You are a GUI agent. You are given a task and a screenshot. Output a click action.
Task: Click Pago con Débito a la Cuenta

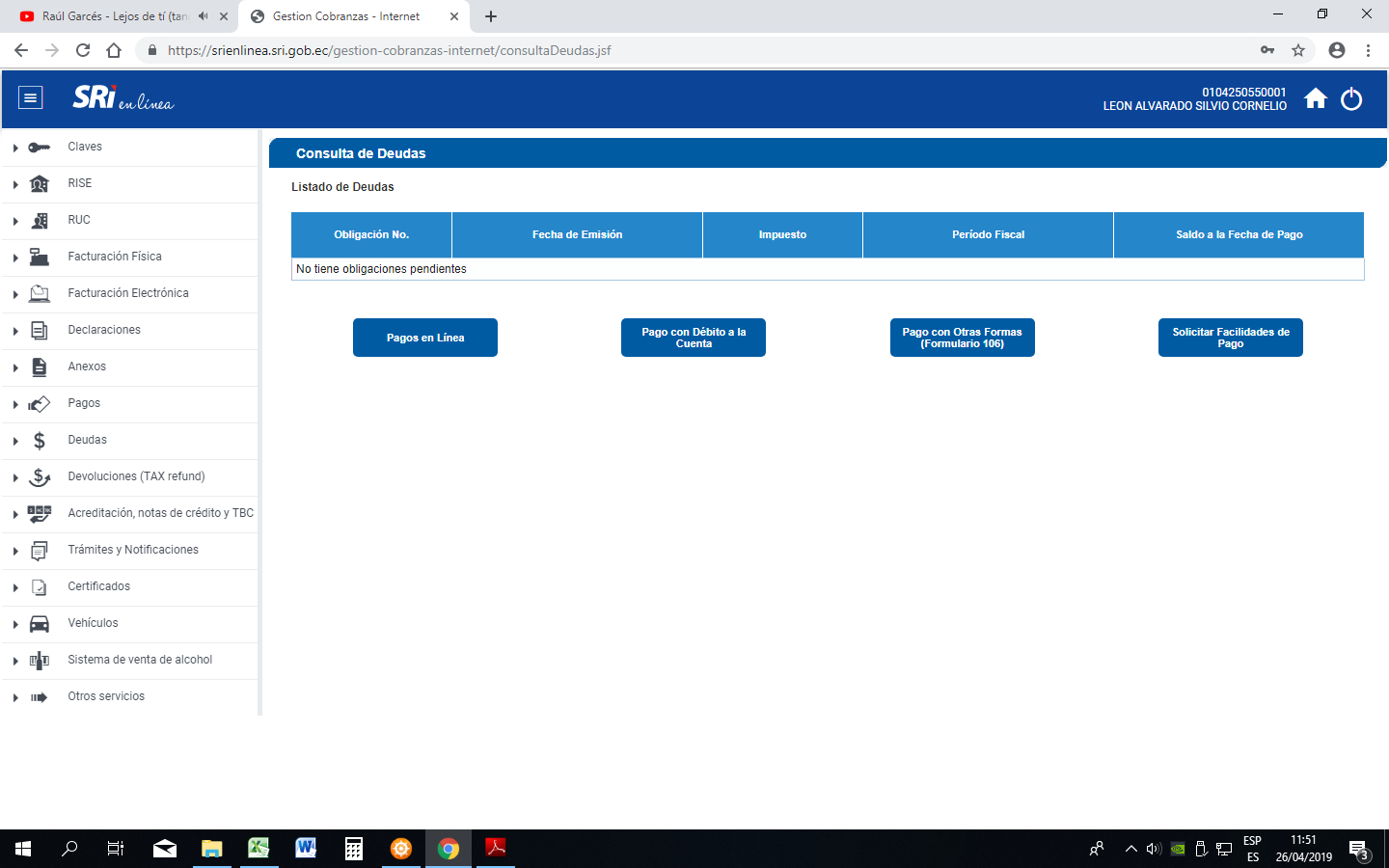694,338
